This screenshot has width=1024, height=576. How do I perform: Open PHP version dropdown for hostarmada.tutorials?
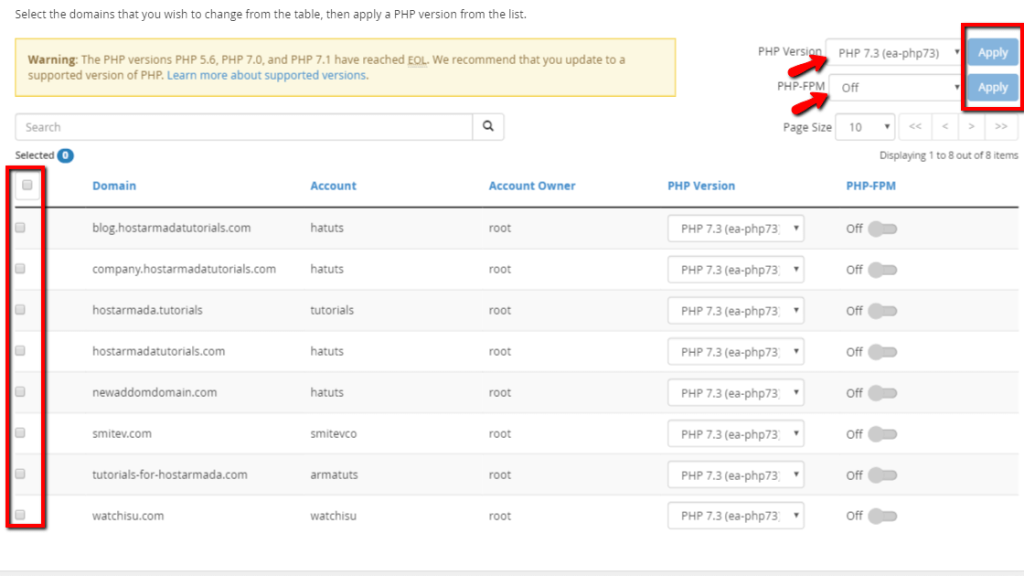[736, 311]
